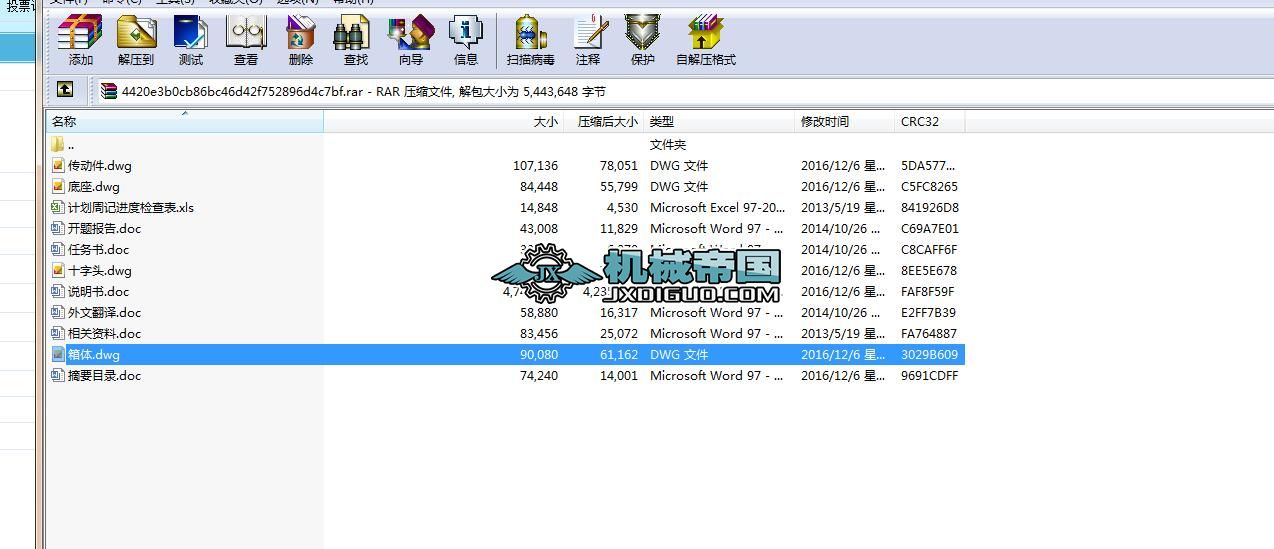The width and height of the screenshot is (1274, 549).
Task: Run the 测试 (Test) archive tool
Action: [190, 35]
